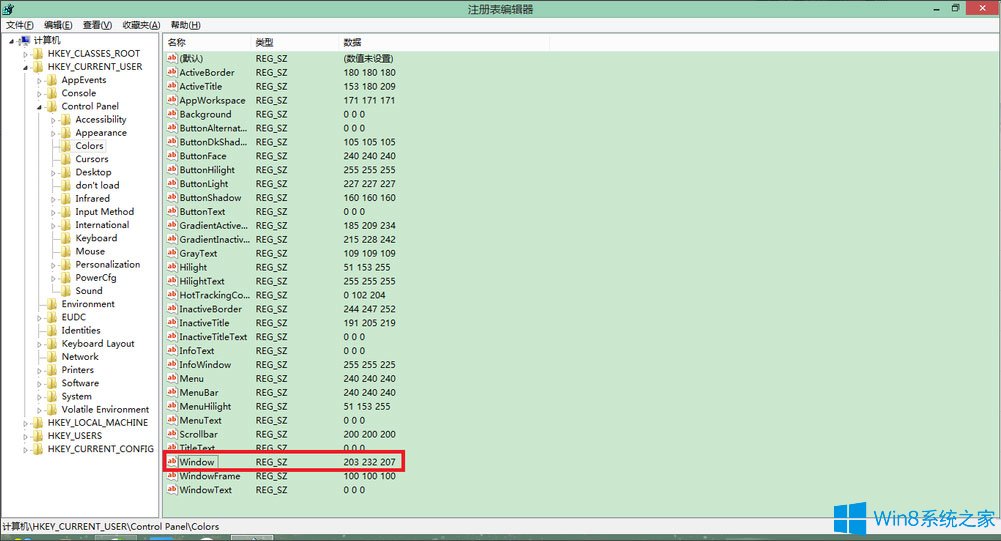Viewport: 1001px width, 541px height.
Task: Click the HKEY_CURRENT_CONFIG folder icon
Action: 38,449
